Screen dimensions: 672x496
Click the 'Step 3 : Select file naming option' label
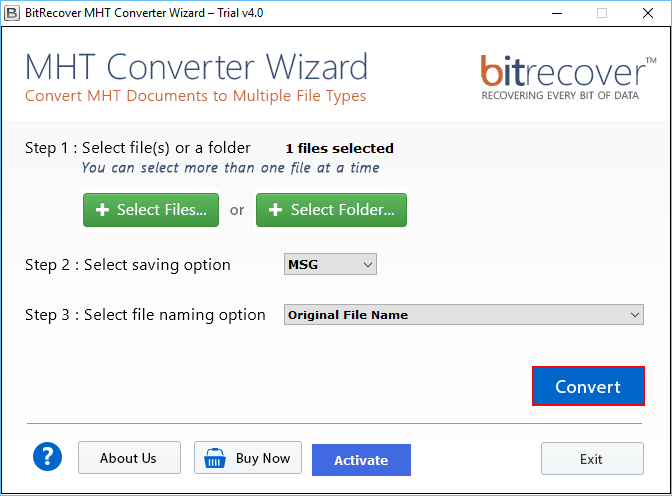point(145,315)
